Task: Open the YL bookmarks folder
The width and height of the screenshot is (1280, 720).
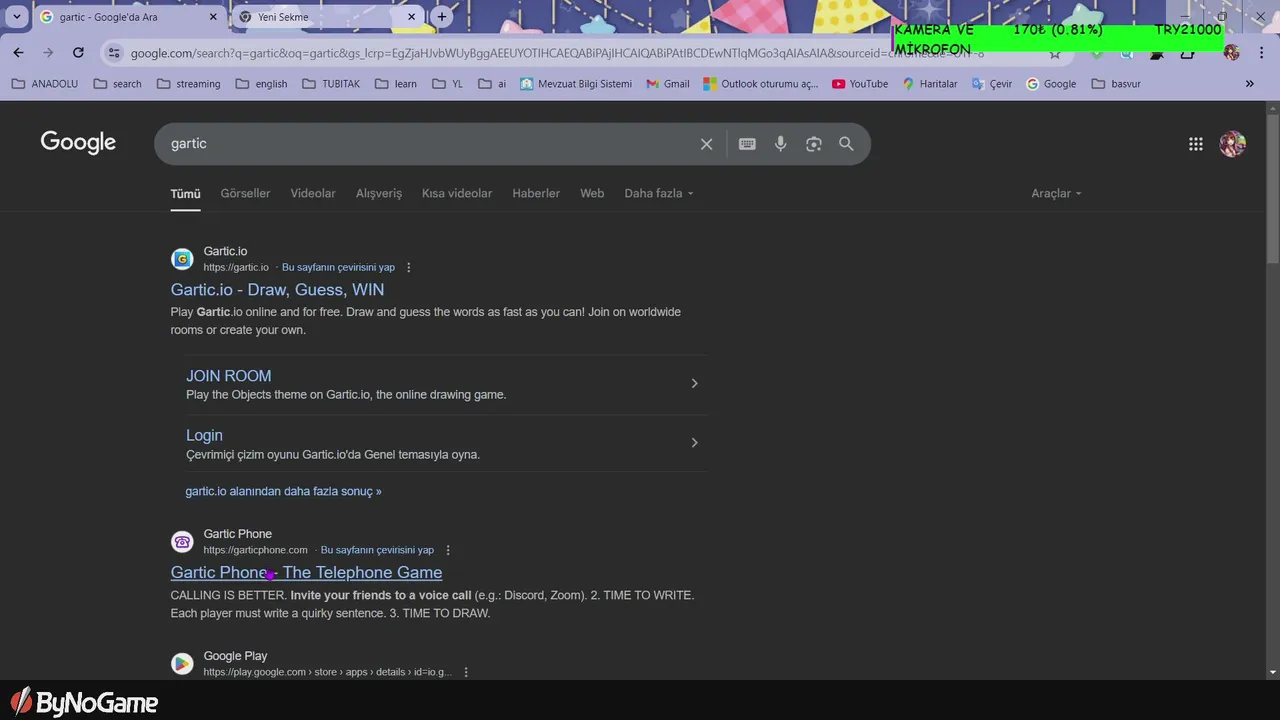Action: [448, 84]
